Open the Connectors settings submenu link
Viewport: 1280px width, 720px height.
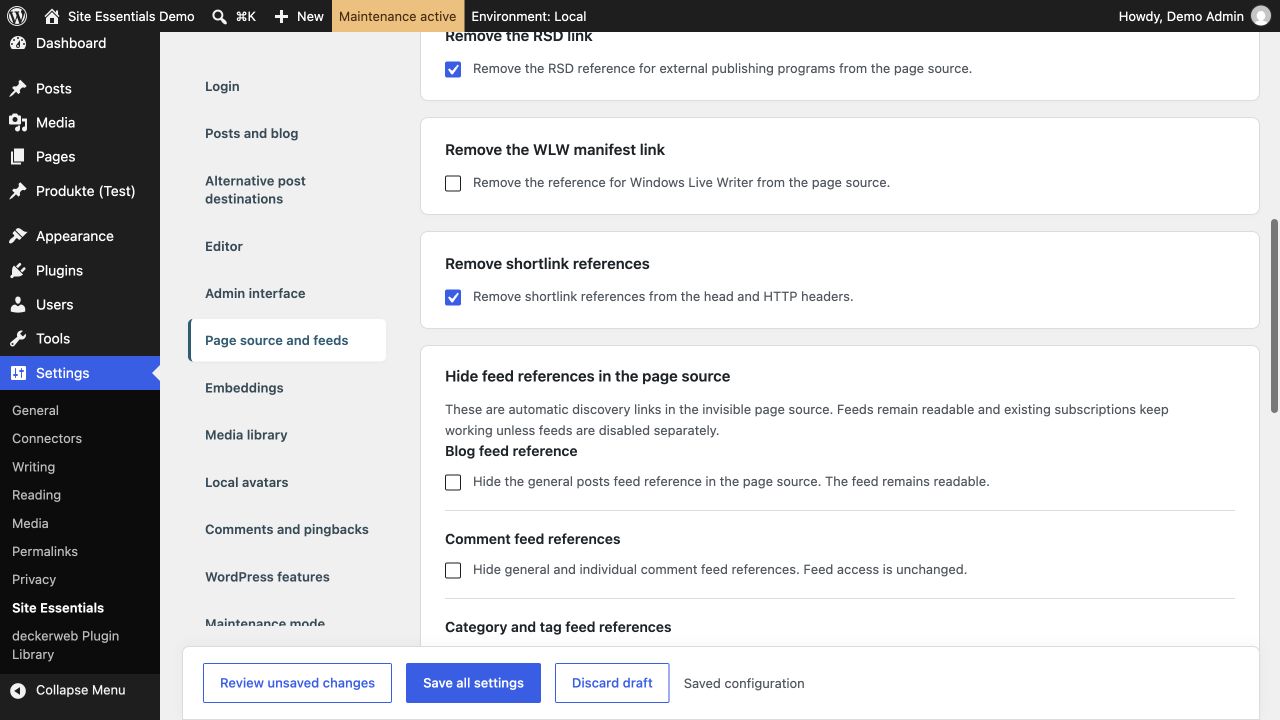coord(47,438)
